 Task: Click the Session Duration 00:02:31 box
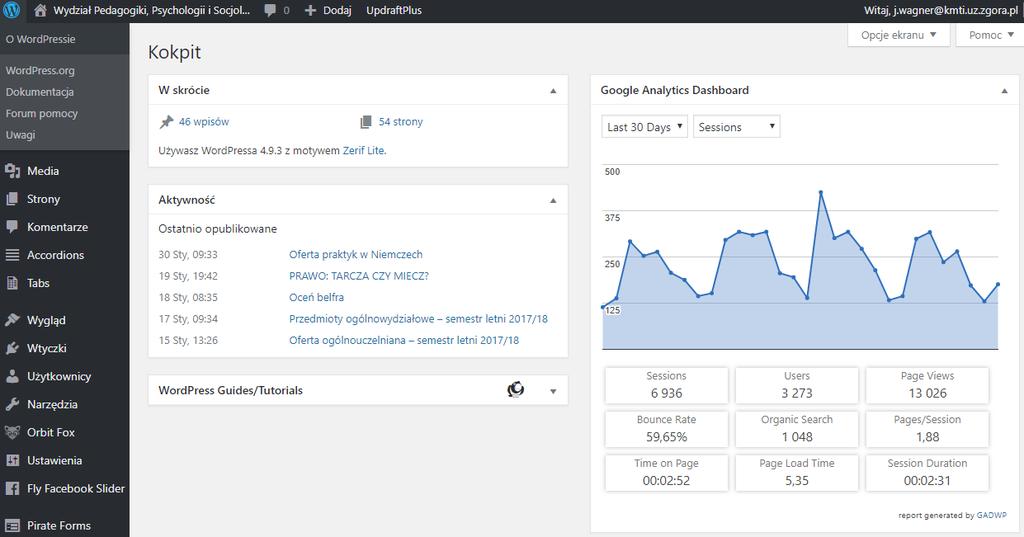pyautogui.click(x=927, y=473)
